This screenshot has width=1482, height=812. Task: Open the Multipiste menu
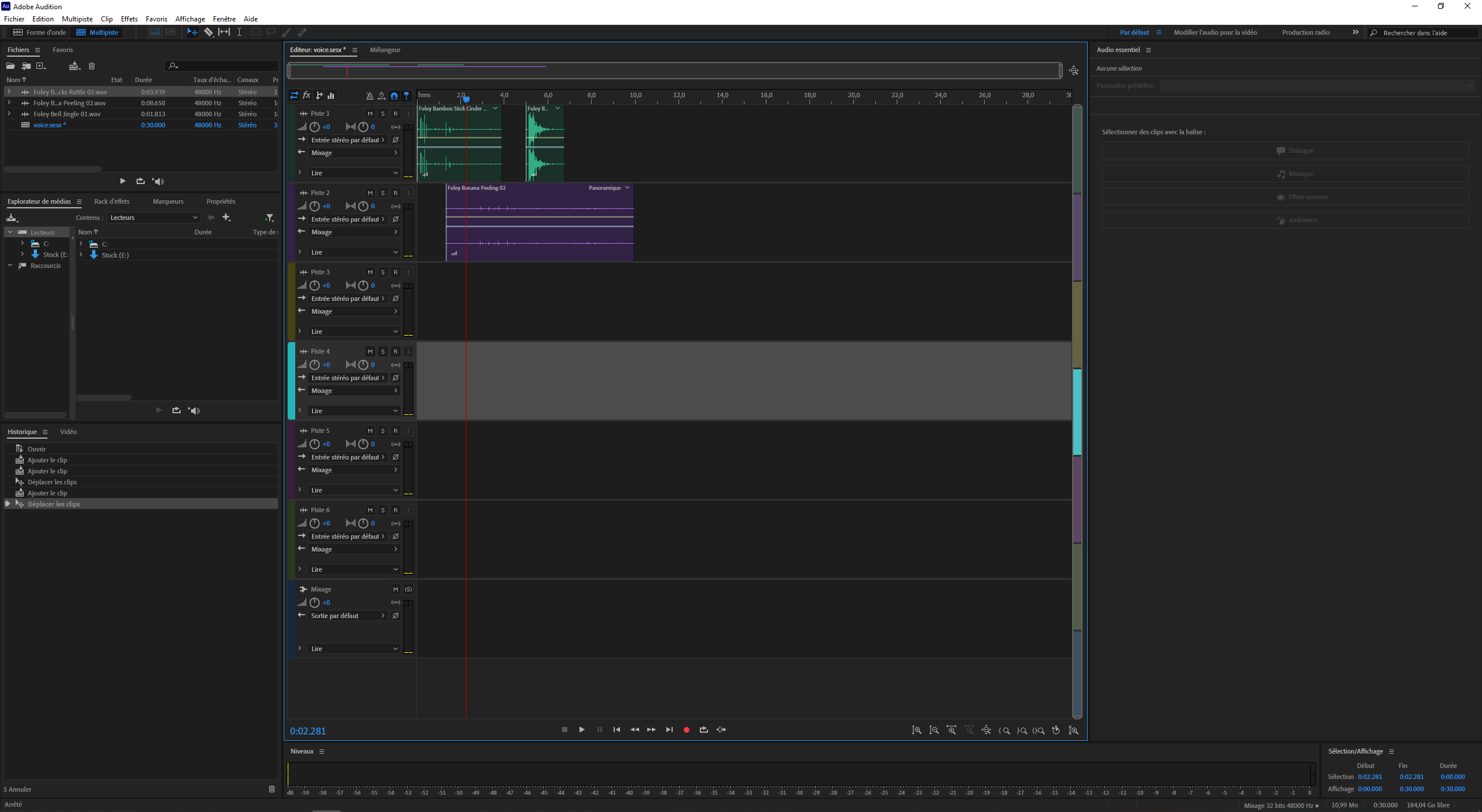tap(77, 19)
